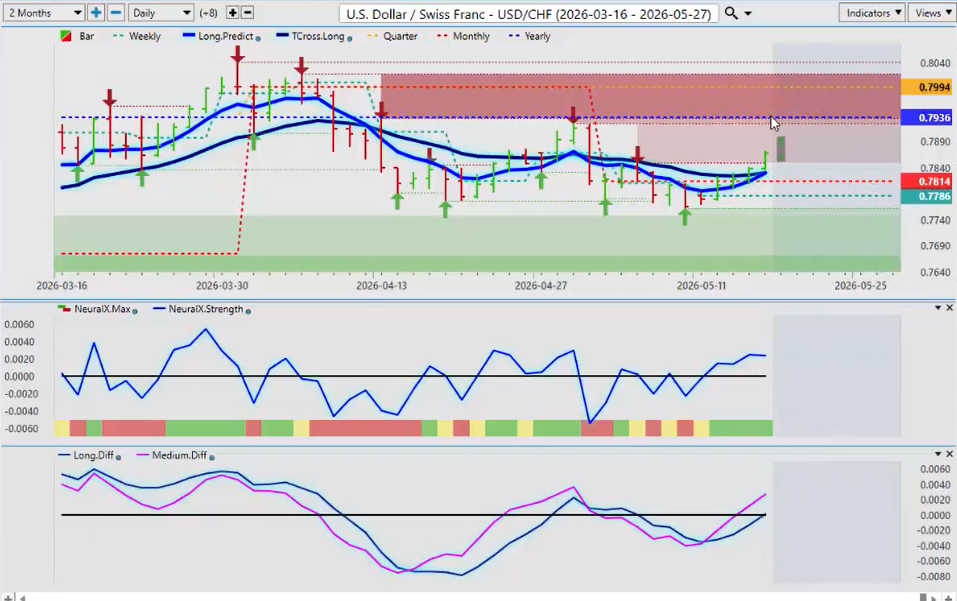Click the Long.Diff legend label
Viewport: 957px width, 601px height.
coord(93,456)
